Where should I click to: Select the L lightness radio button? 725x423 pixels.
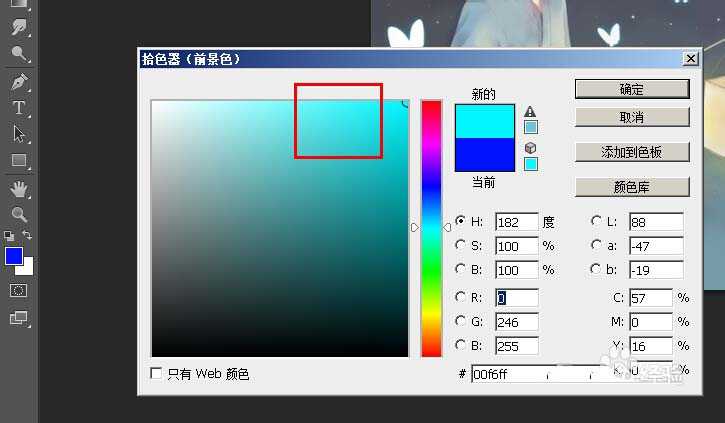pos(597,221)
